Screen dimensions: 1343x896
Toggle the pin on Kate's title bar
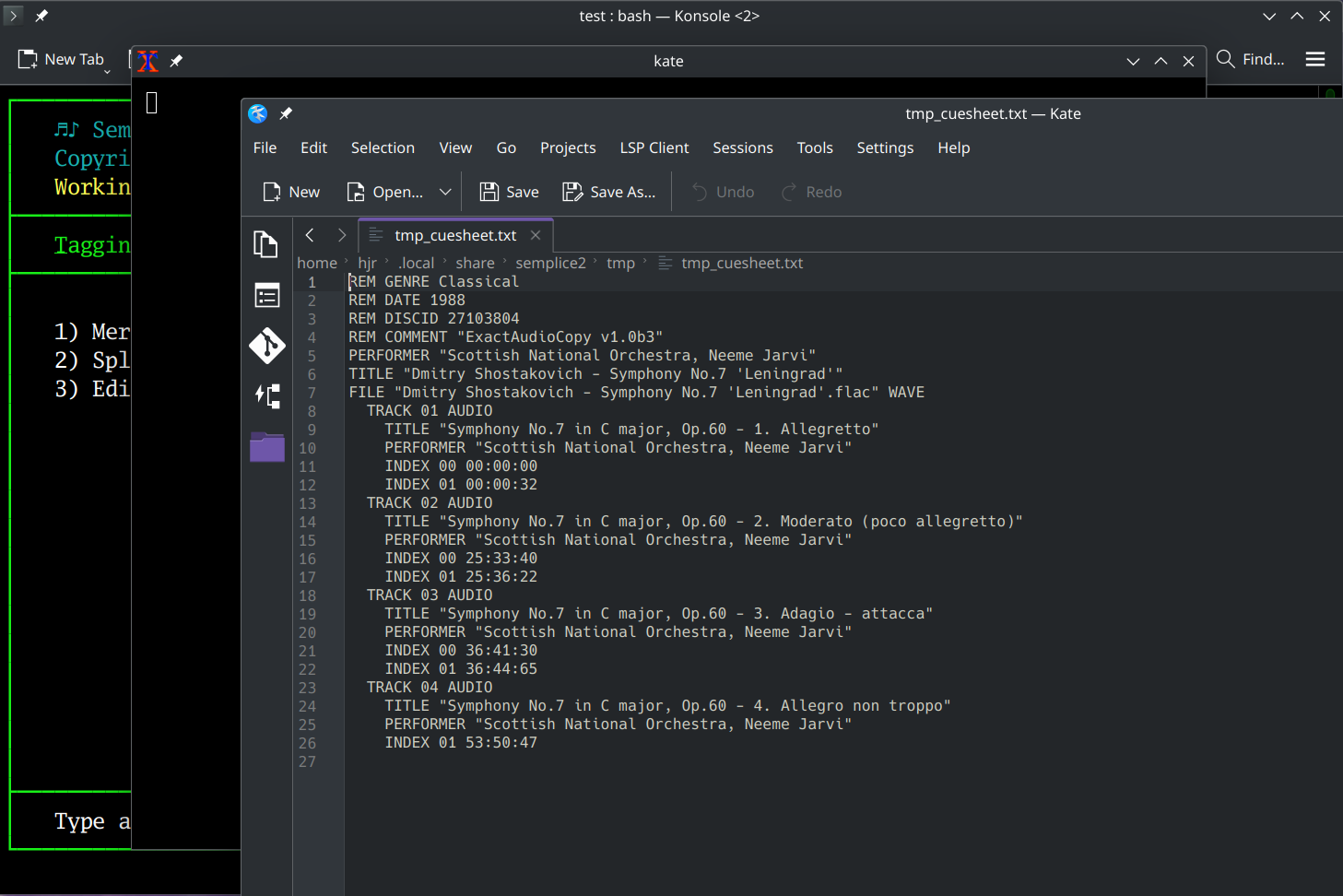coord(285,113)
